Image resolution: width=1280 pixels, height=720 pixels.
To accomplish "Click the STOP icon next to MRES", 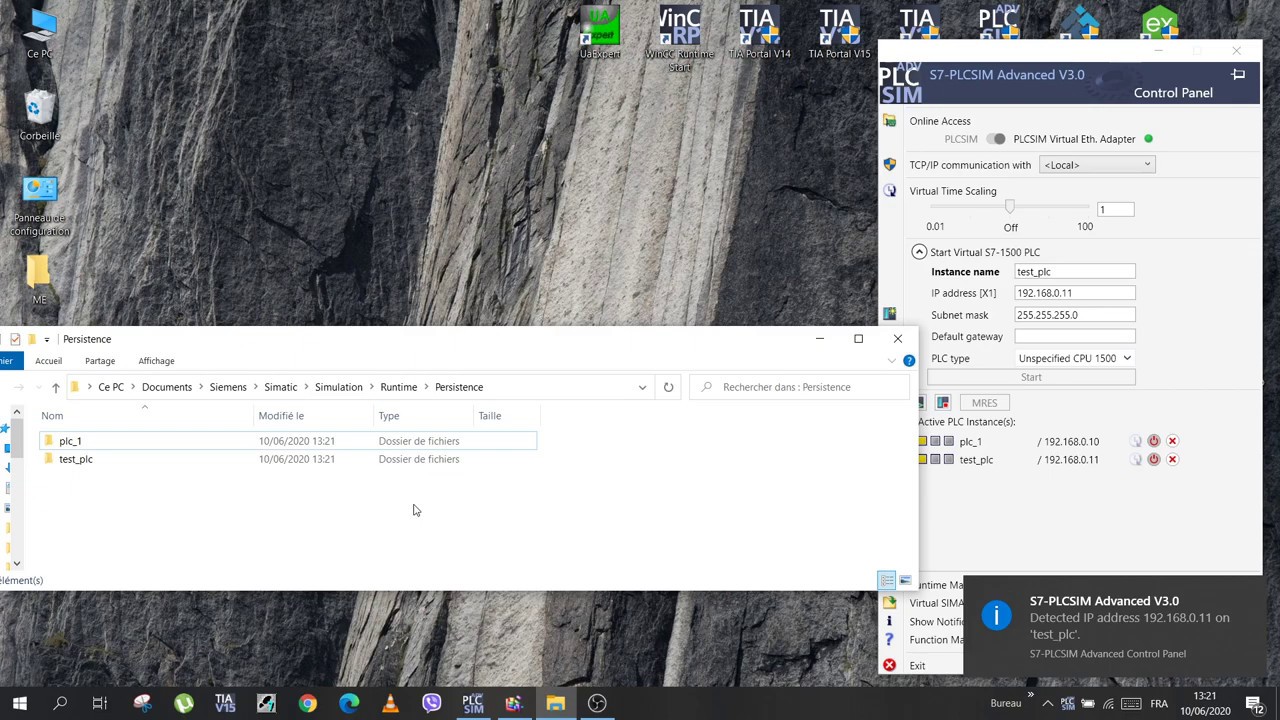I will (943, 403).
